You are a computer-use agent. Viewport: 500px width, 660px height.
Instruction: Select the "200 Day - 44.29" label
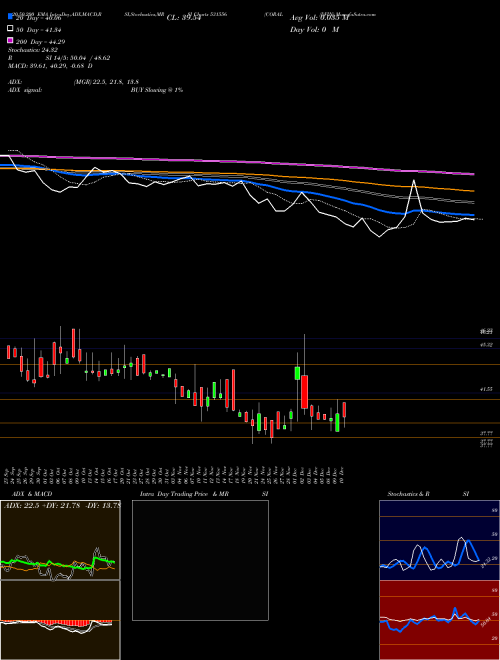40,42
